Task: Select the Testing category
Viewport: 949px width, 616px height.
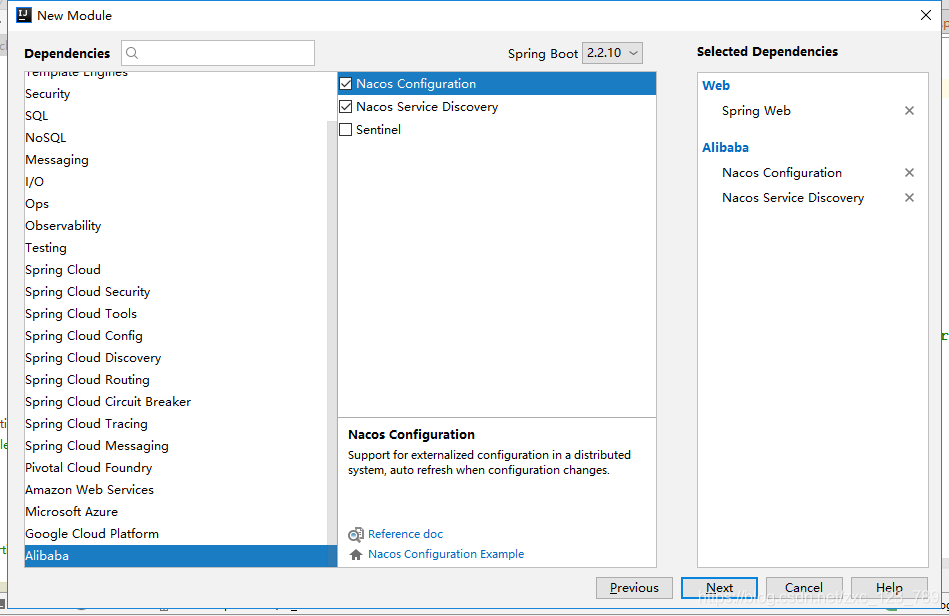Action: click(176, 247)
